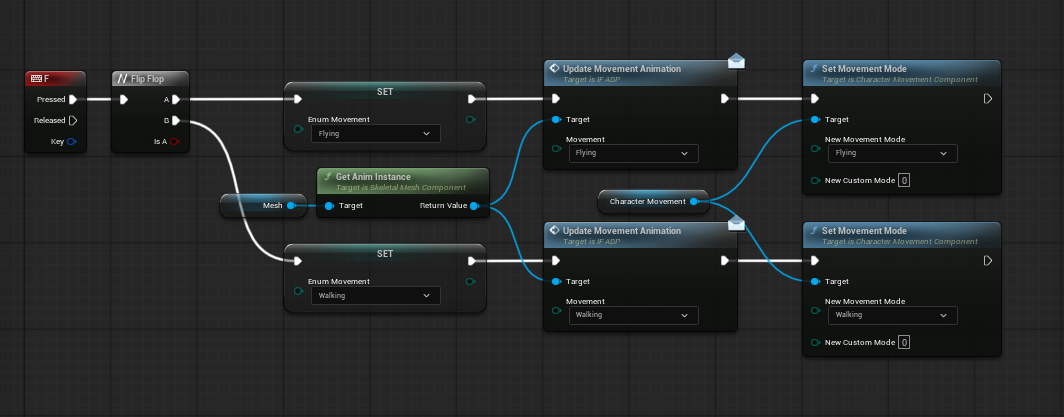Open the Flying dropdown in the top SET node
Viewport: 1064px width, 417px height.
375,133
